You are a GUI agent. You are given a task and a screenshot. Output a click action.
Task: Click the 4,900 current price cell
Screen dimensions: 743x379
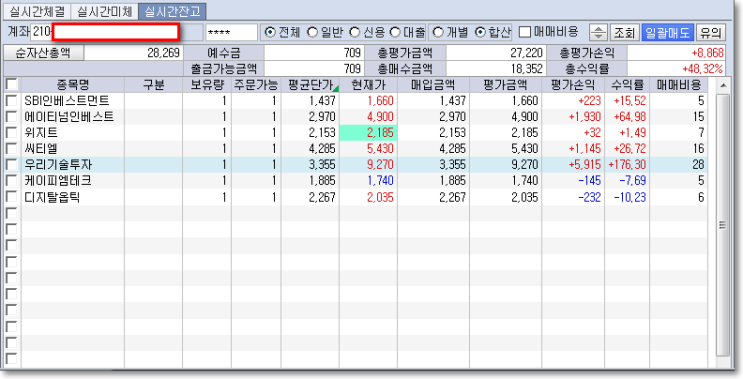pyautogui.click(x=368, y=117)
